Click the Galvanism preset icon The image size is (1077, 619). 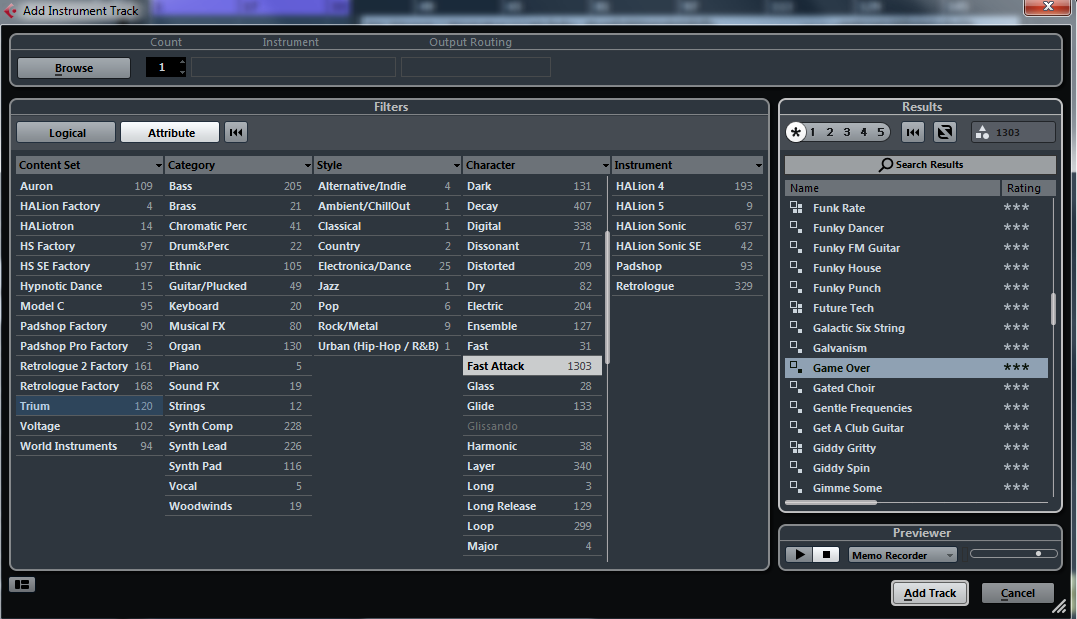point(796,346)
